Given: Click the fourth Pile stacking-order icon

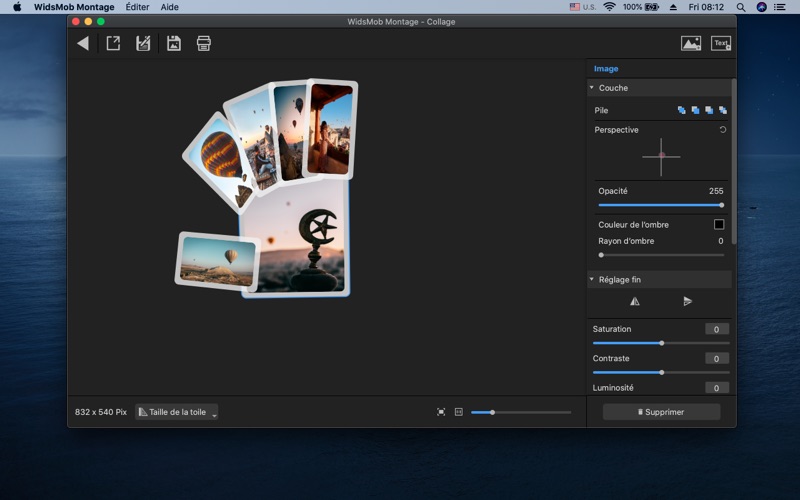Looking at the screenshot, I should 723,110.
